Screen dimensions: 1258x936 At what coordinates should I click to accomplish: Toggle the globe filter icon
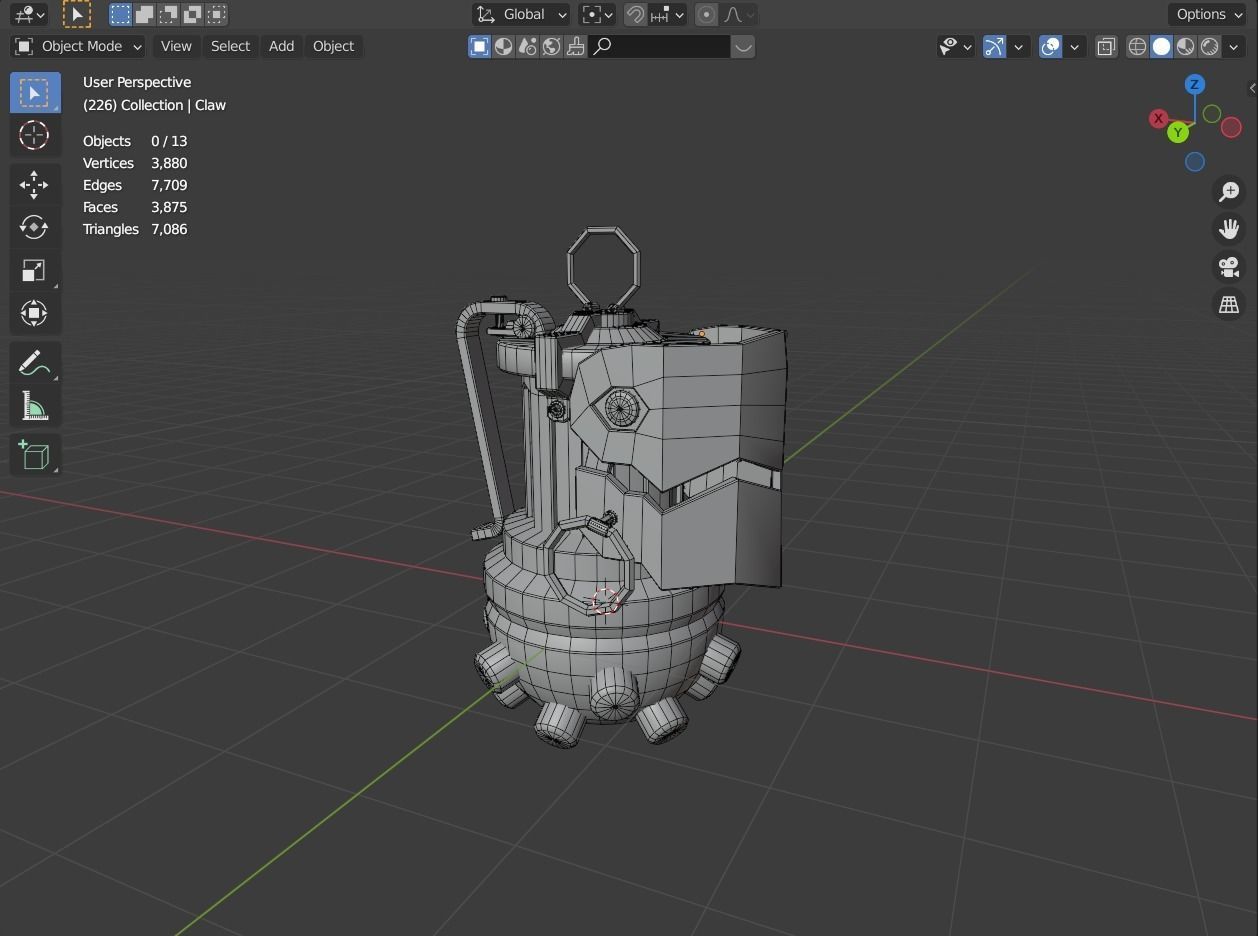click(552, 46)
